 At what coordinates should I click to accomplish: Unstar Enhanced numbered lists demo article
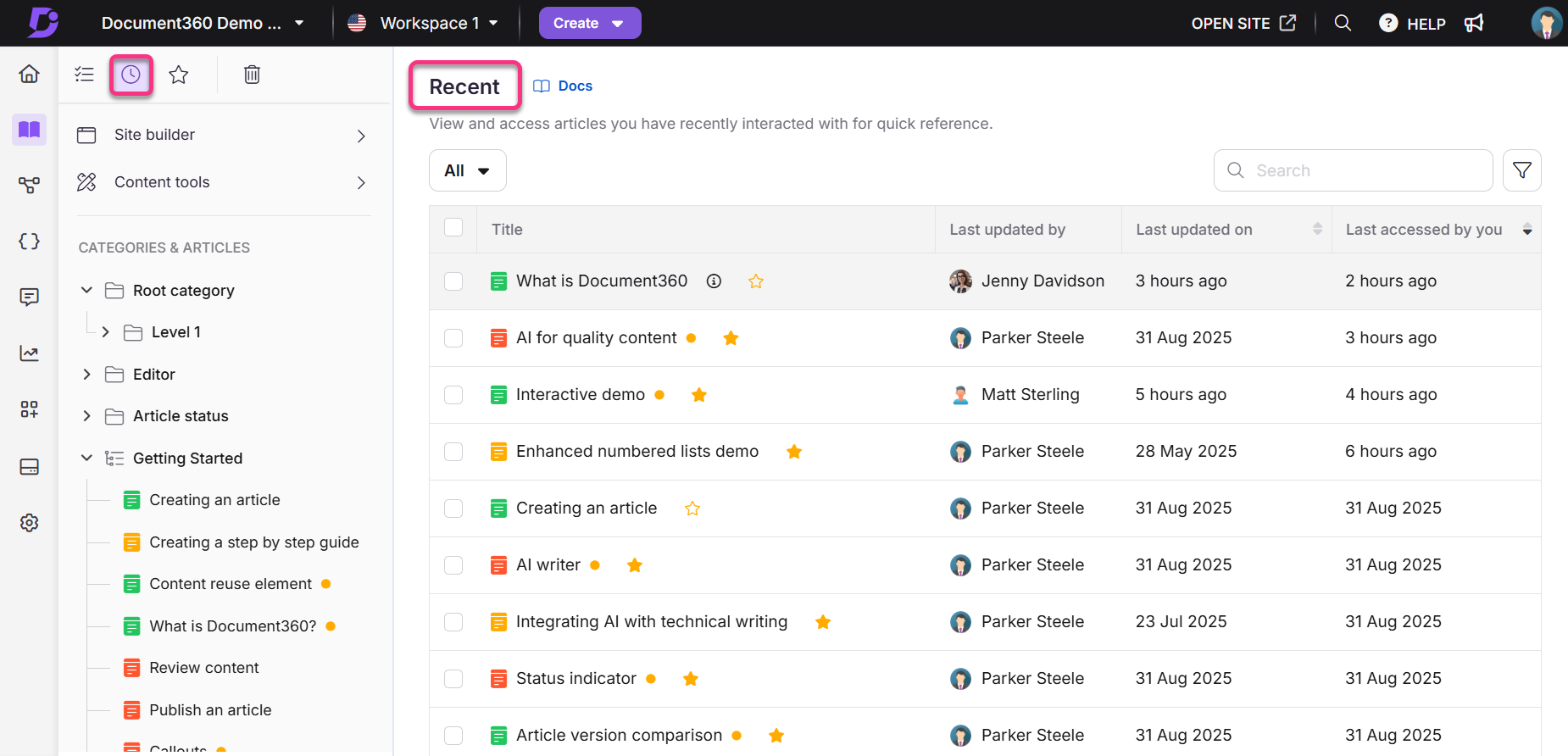tap(794, 452)
